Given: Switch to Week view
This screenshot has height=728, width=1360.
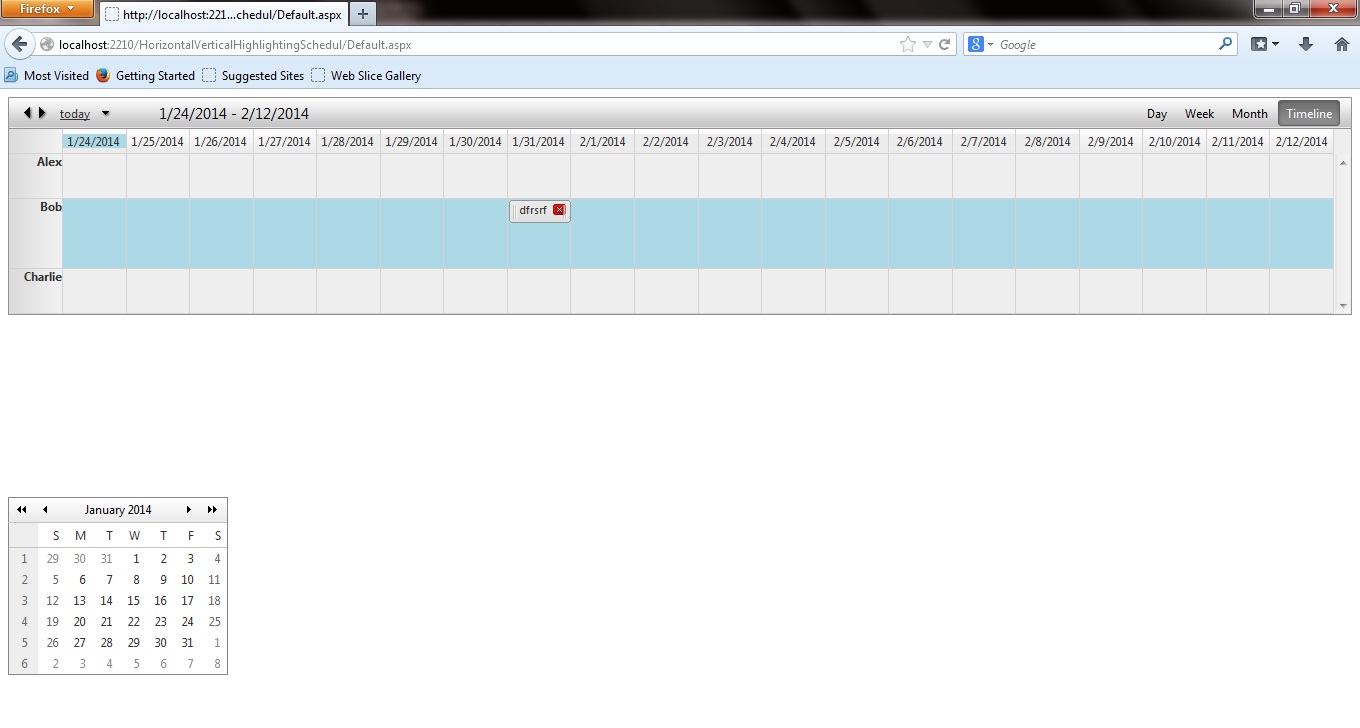Looking at the screenshot, I should click(1199, 114).
